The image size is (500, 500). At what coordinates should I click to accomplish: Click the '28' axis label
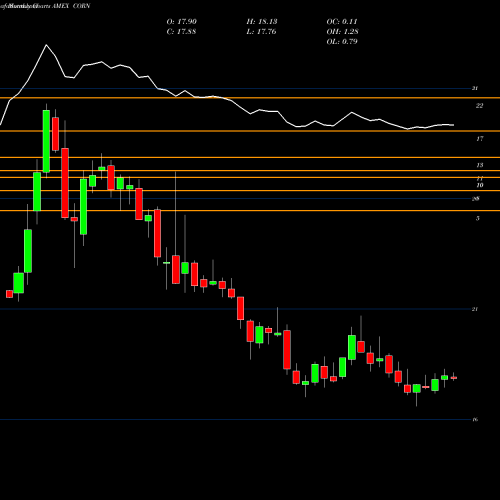point(476,199)
